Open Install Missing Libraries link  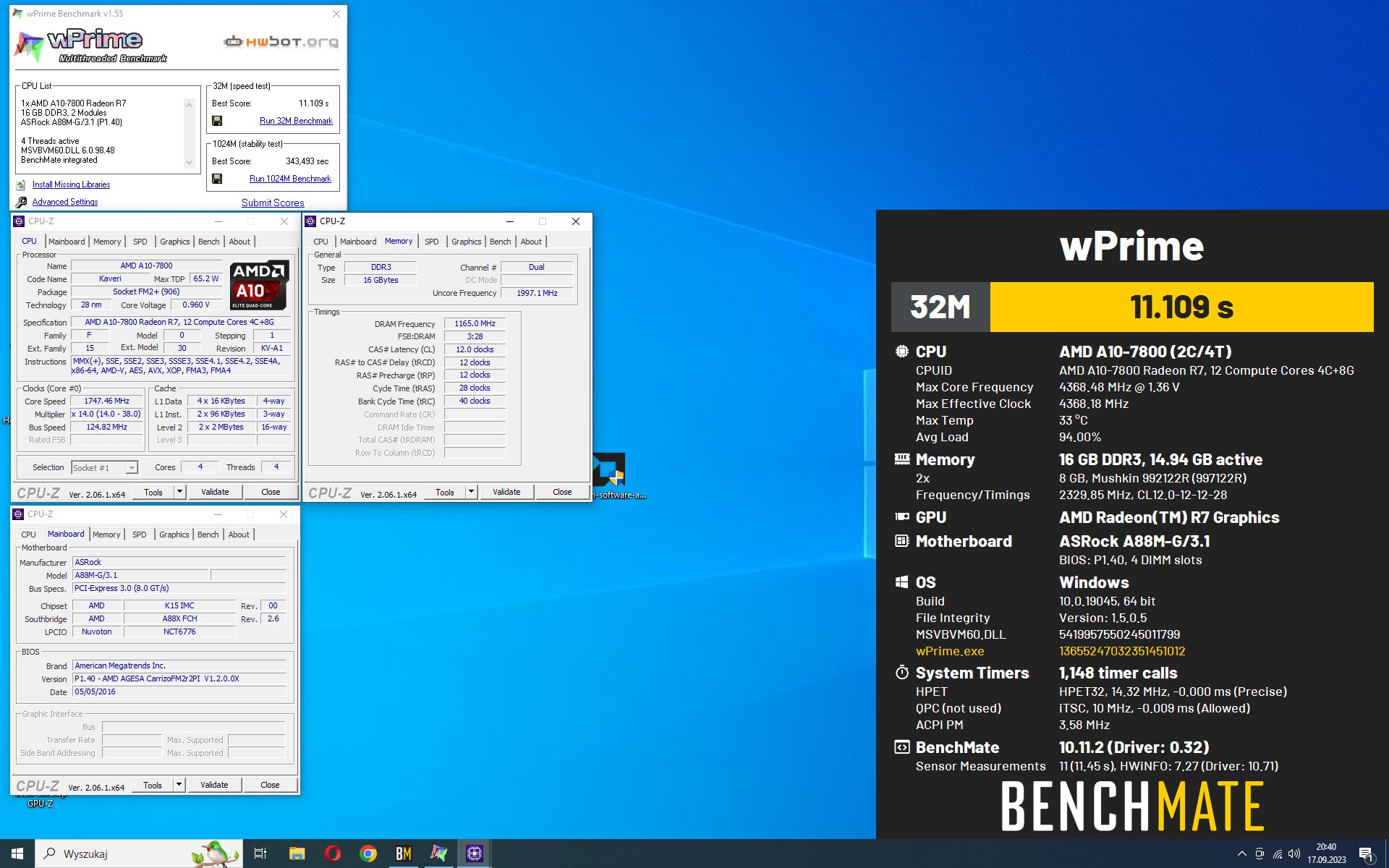pyautogui.click(x=71, y=185)
